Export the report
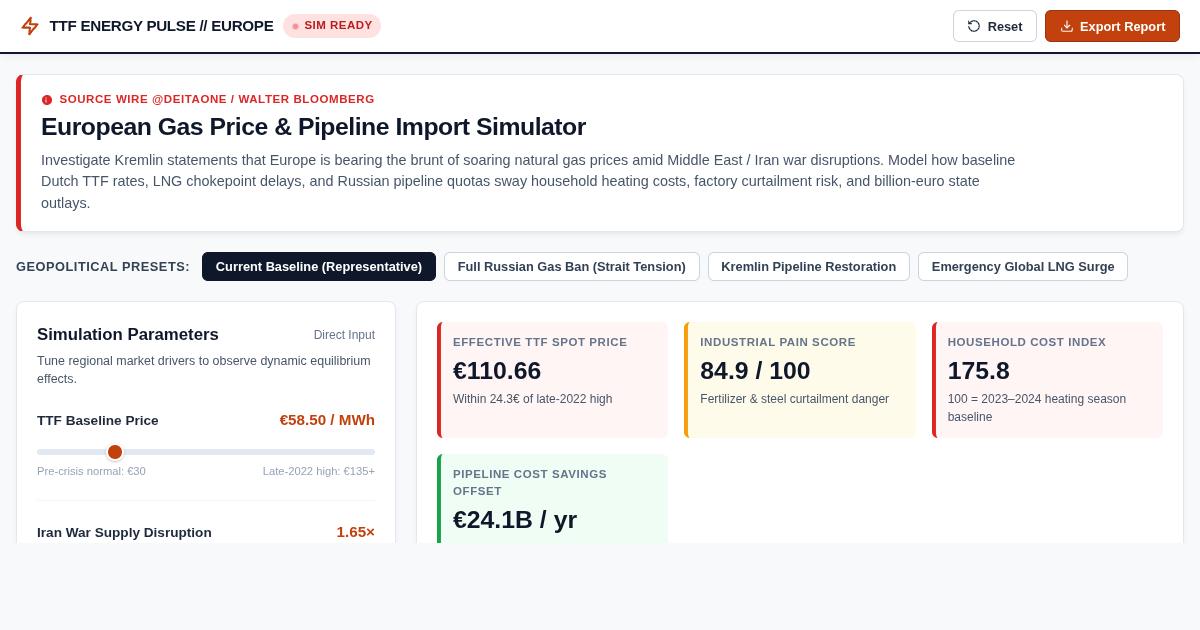 (1112, 26)
